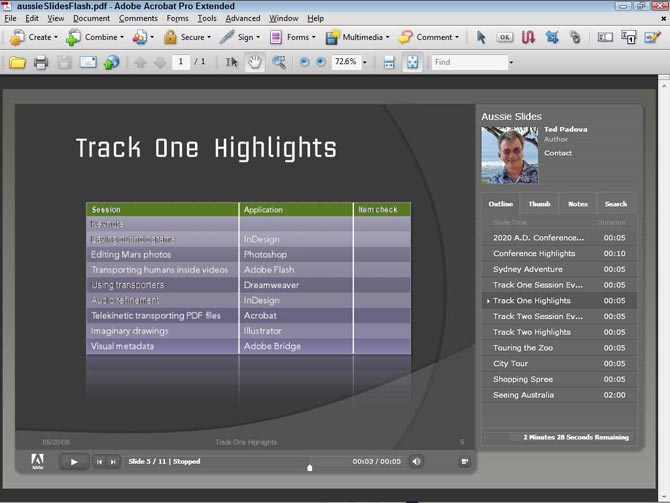670x503 pixels.
Task: Select the Select Object arrow tool
Action: [x=481, y=37]
